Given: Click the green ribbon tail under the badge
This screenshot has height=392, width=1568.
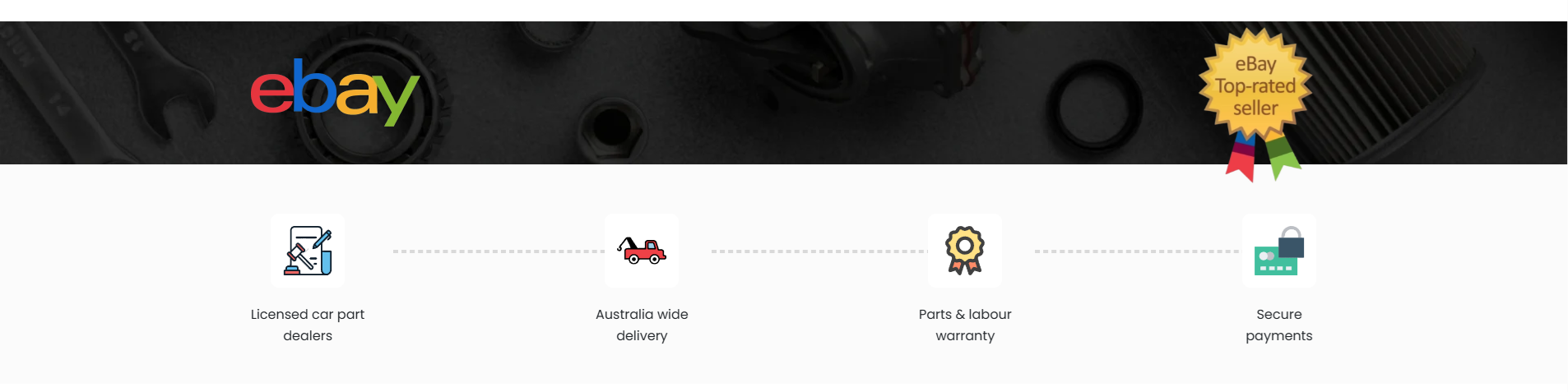Looking at the screenshot, I should point(1282,156).
